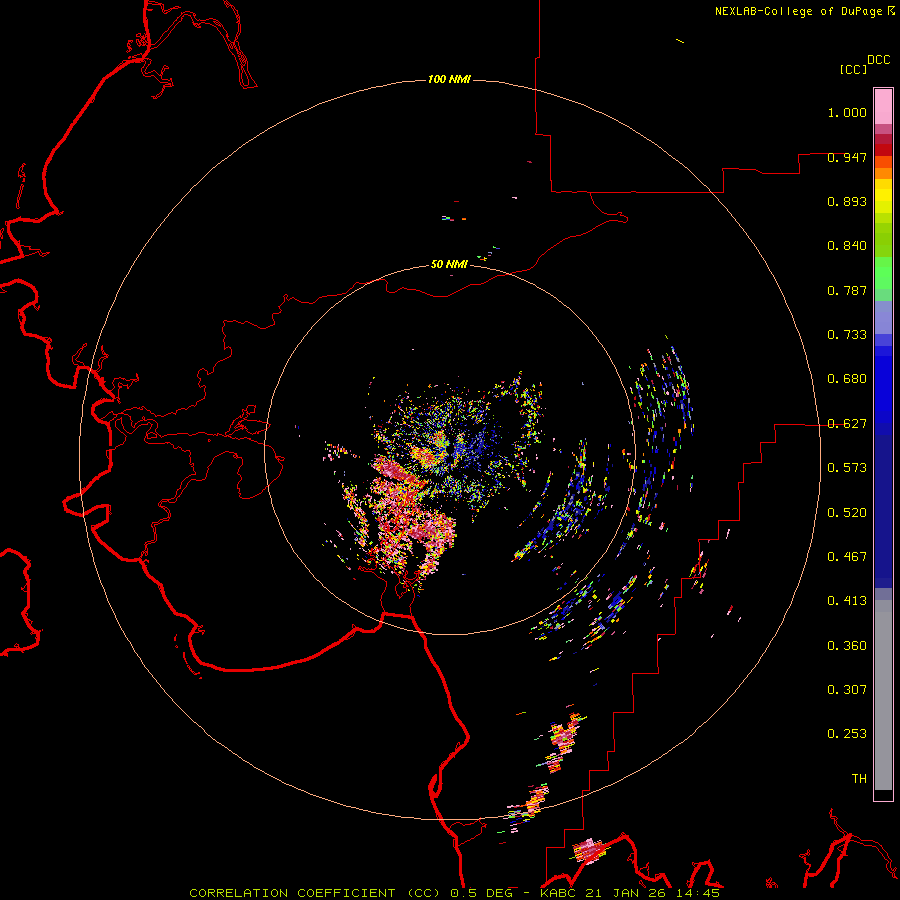
Task: Click the 0.787 scale value
Action: [x=847, y=290]
